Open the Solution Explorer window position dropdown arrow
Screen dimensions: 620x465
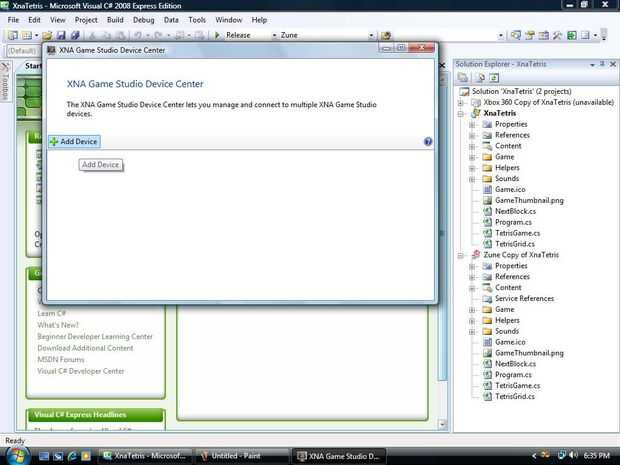[x=592, y=64]
